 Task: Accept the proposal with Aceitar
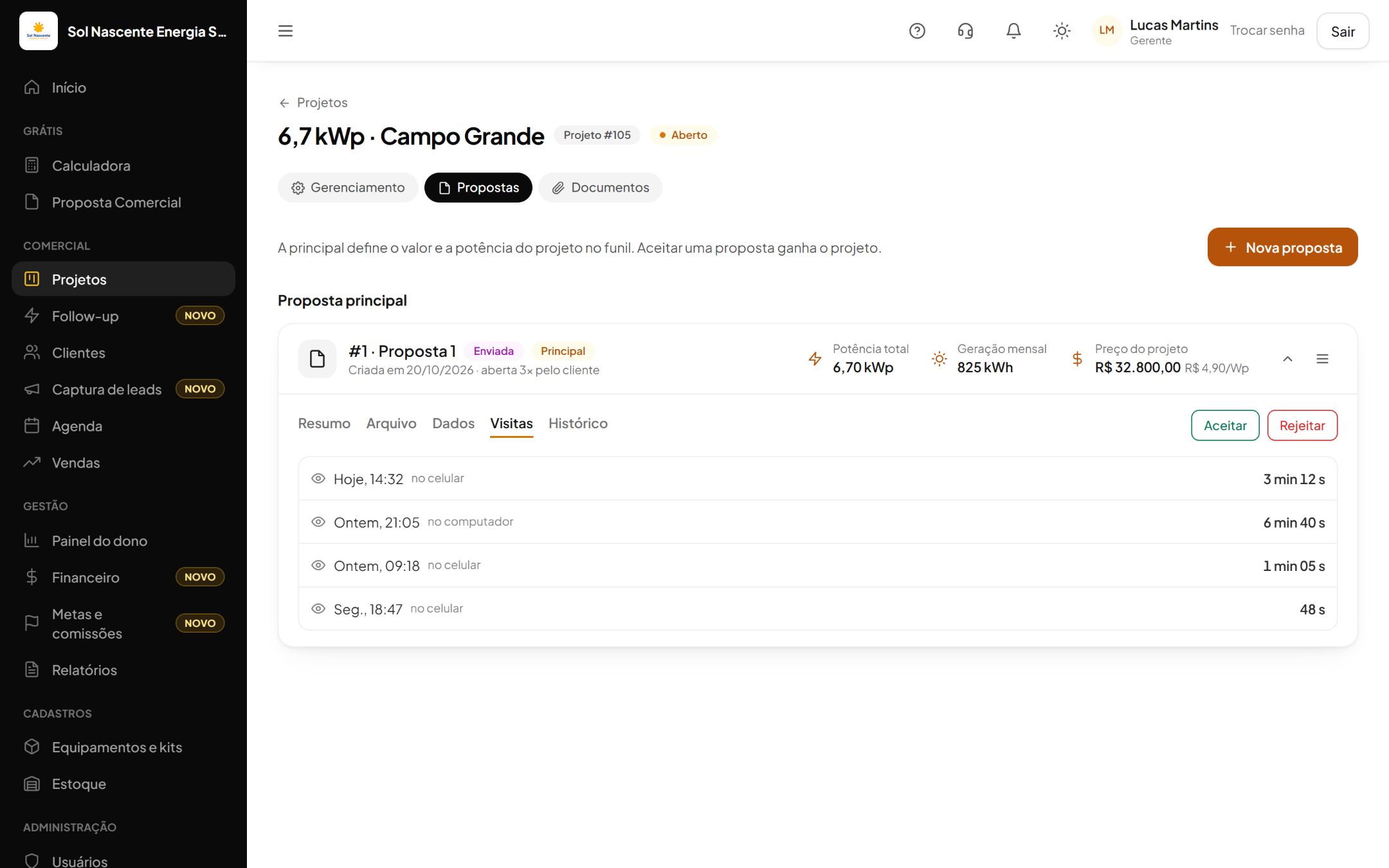click(x=1225, y=426)
